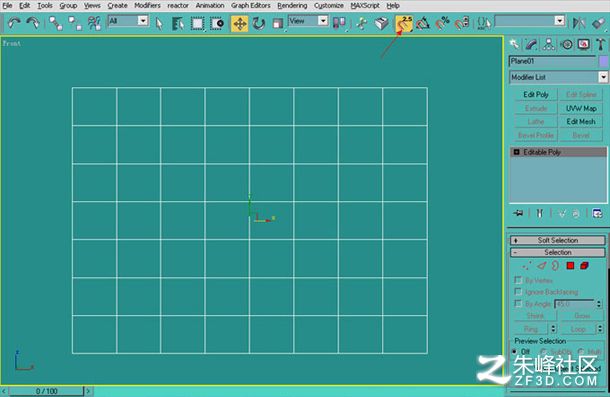The image size is (610, 397).
Task: Click the Angle Snap toggle icon
Action: coord(423,24)
